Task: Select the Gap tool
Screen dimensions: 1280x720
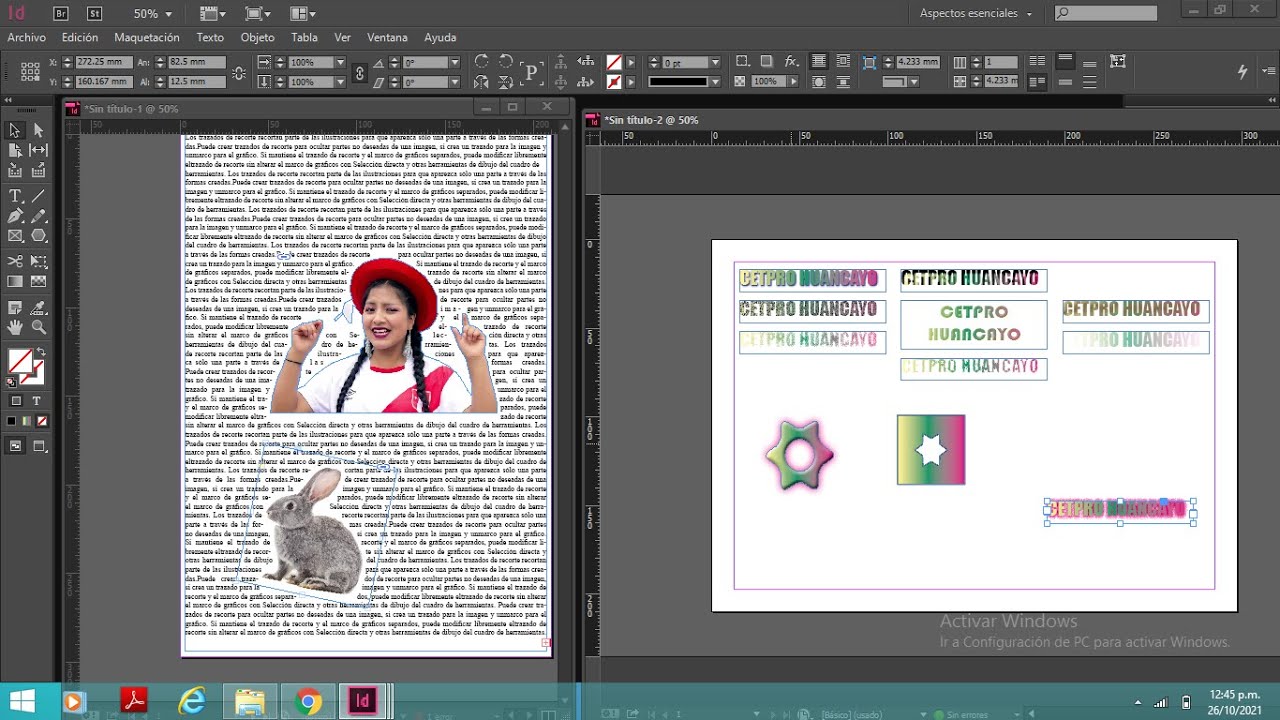Action: [x=39, y=150]
